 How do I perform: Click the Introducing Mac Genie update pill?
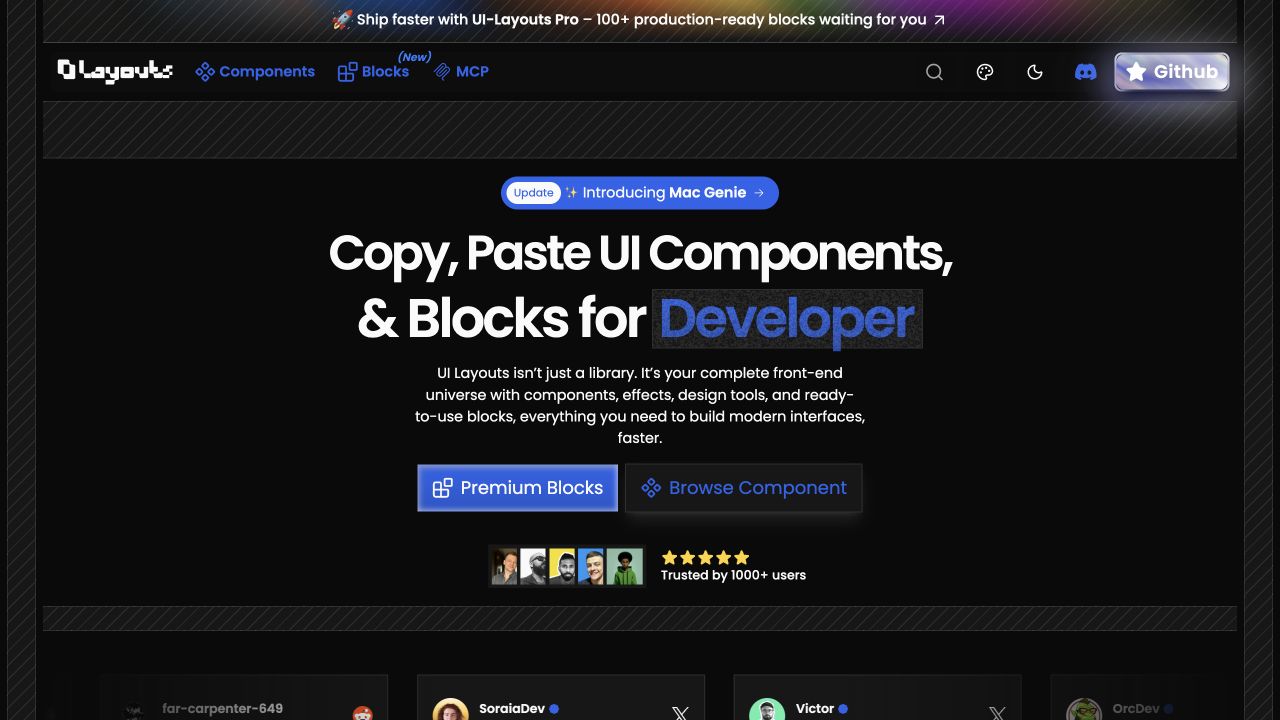pos(640,193)
